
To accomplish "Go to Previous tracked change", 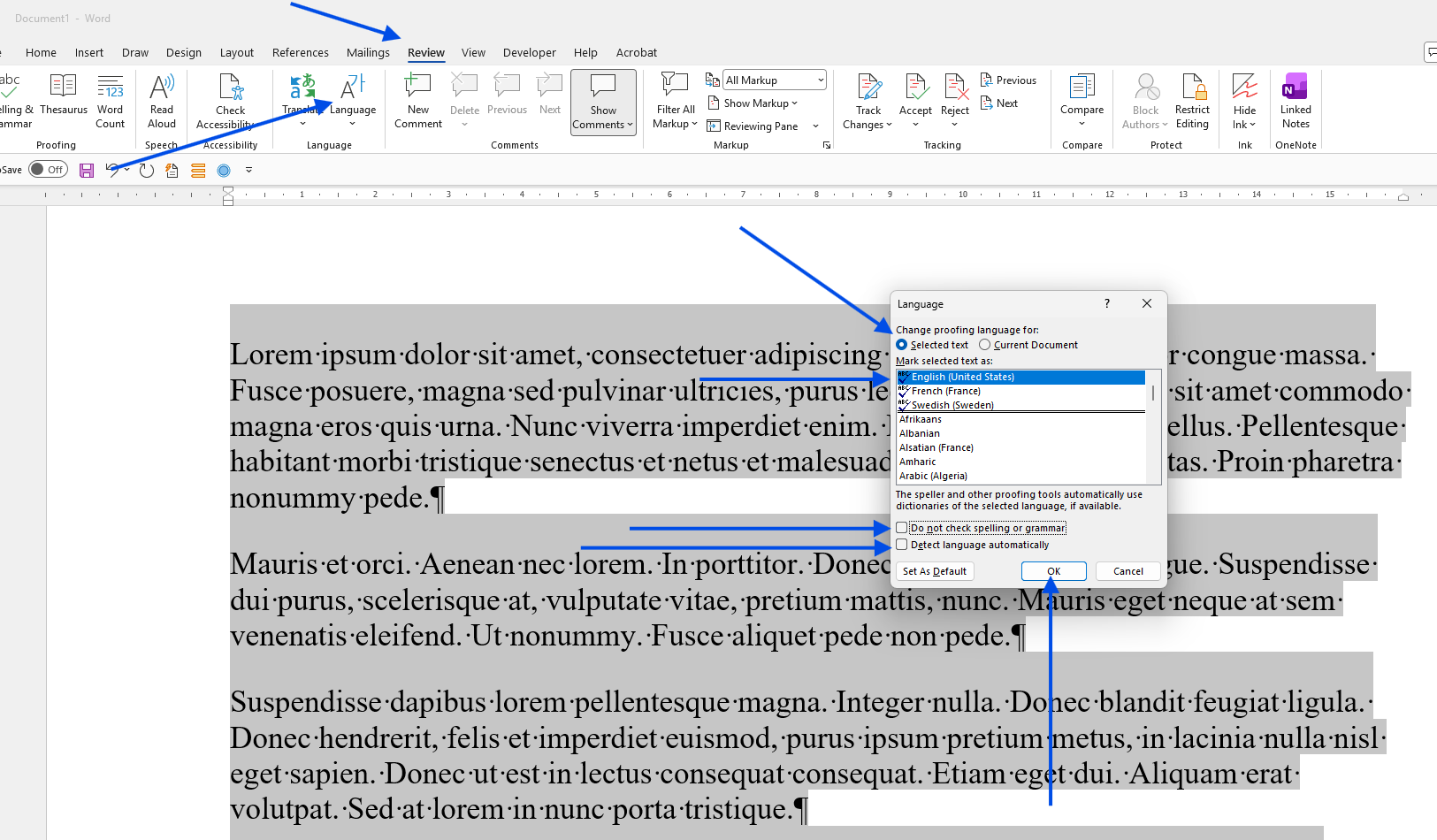I will tap(1008, 80).
